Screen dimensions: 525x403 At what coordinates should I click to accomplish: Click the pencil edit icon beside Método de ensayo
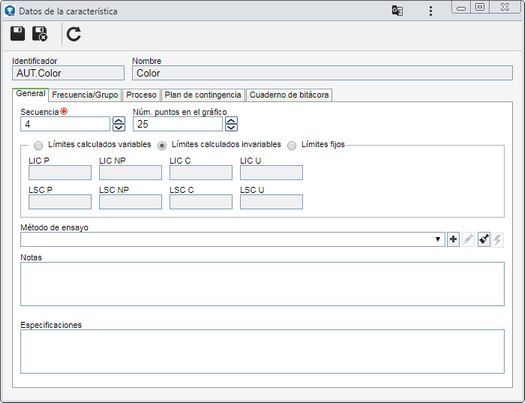pos(468,239)
